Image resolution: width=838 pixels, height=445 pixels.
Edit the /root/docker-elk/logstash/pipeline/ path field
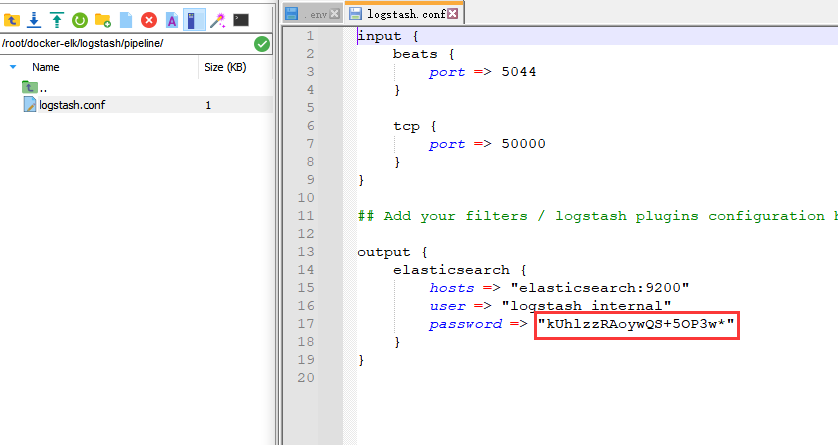click(126, 43)
